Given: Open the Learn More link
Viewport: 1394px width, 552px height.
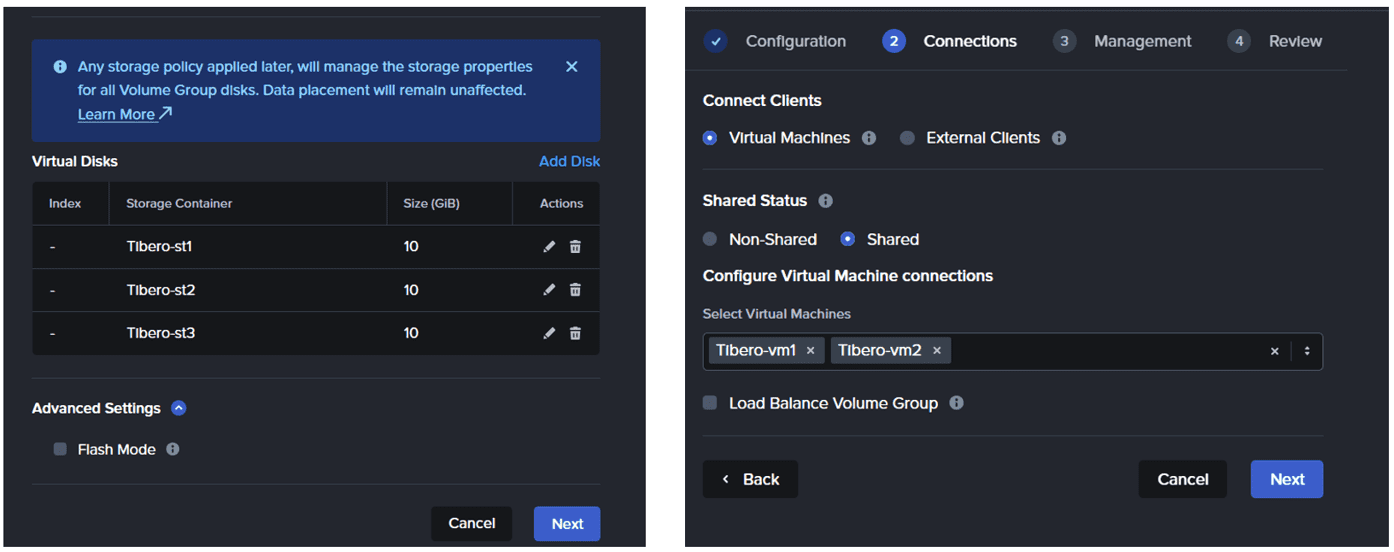Looking at the screenshot, I should tap(125, 114).
